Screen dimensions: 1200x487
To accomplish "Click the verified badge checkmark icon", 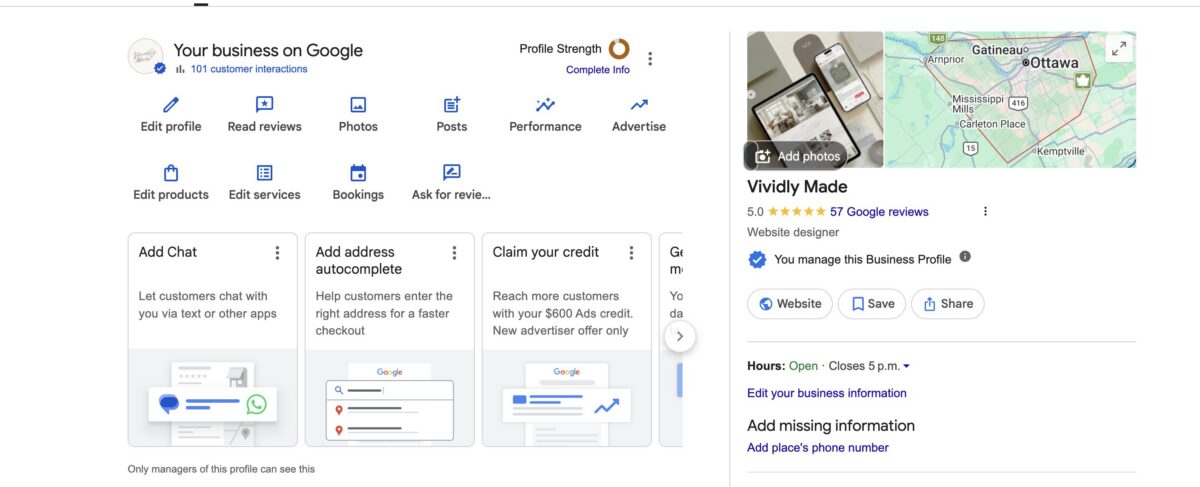I will (x=757, y=260).
